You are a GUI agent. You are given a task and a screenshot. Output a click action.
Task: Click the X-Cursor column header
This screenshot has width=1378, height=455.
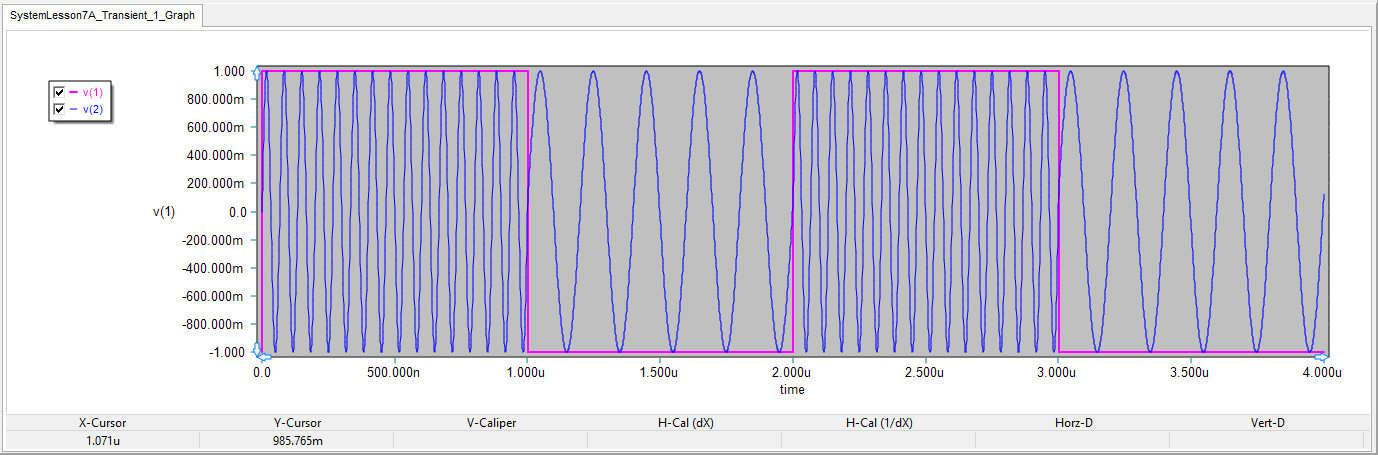102,423
